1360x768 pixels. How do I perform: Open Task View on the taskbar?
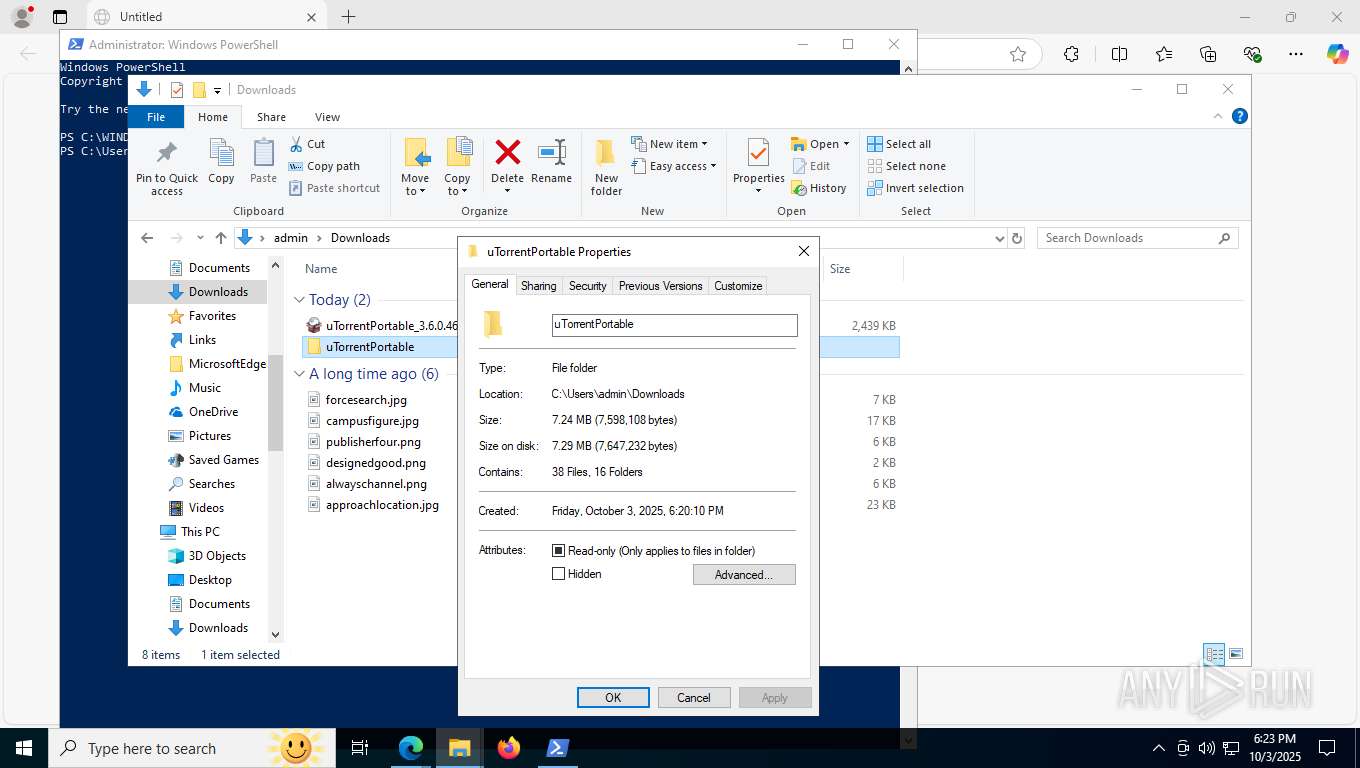coord(360,748)
